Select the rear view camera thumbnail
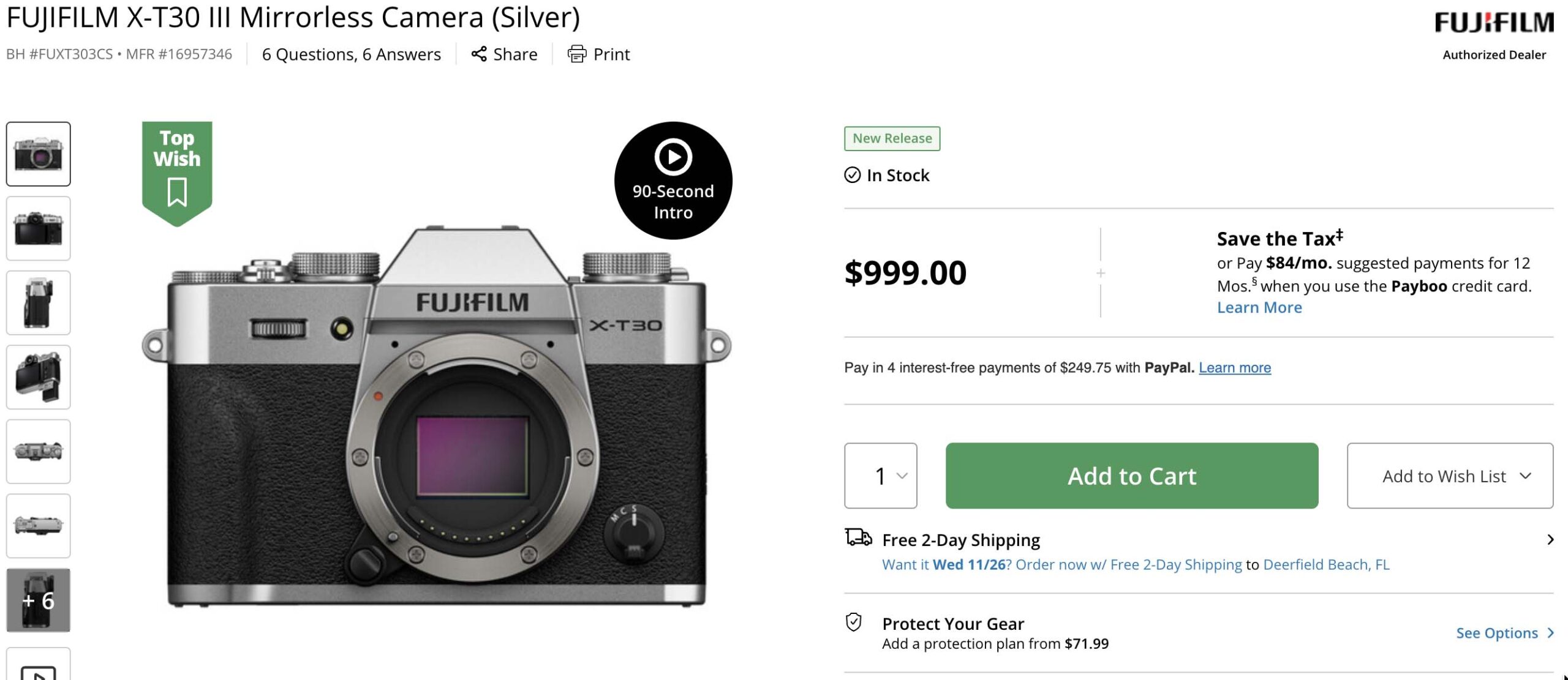Image resolution: width=1568 pixels, height=680 pixels. point(38,228)
